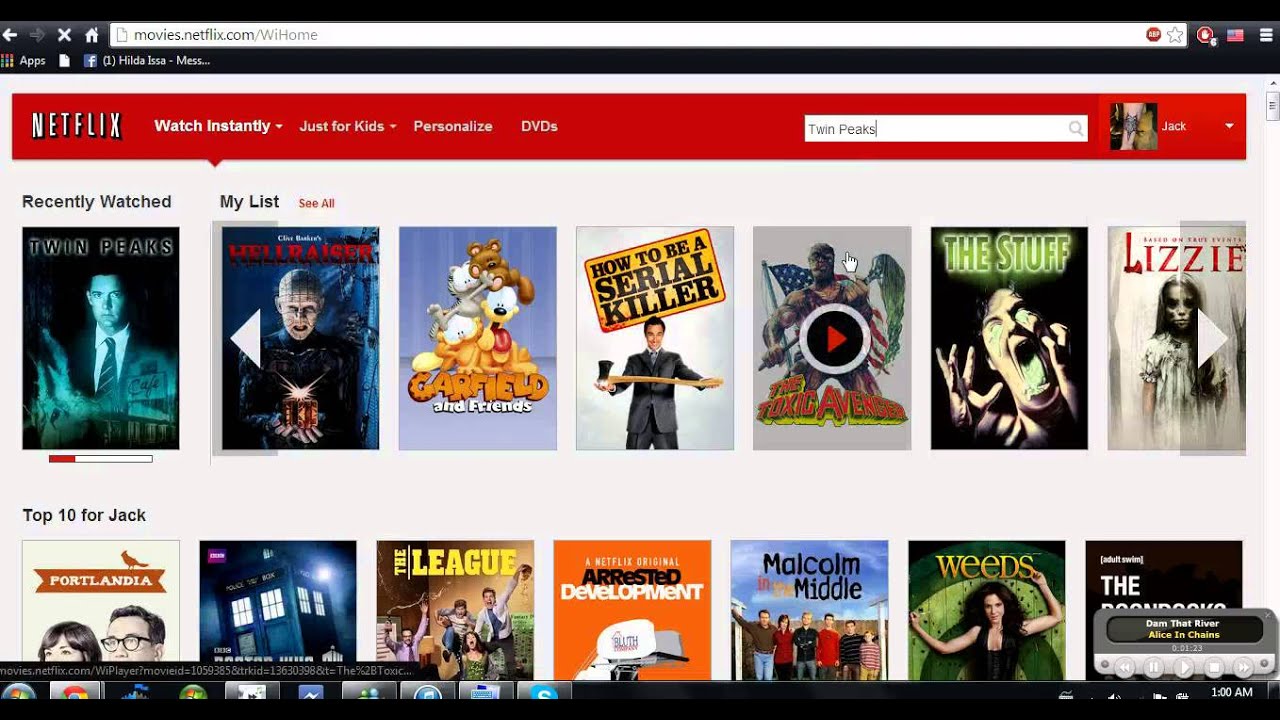The height and width of the screenshot is (720, 1280).
Task: Open the Personalize page
Action: pyautogui.click(x=453, y=126)
